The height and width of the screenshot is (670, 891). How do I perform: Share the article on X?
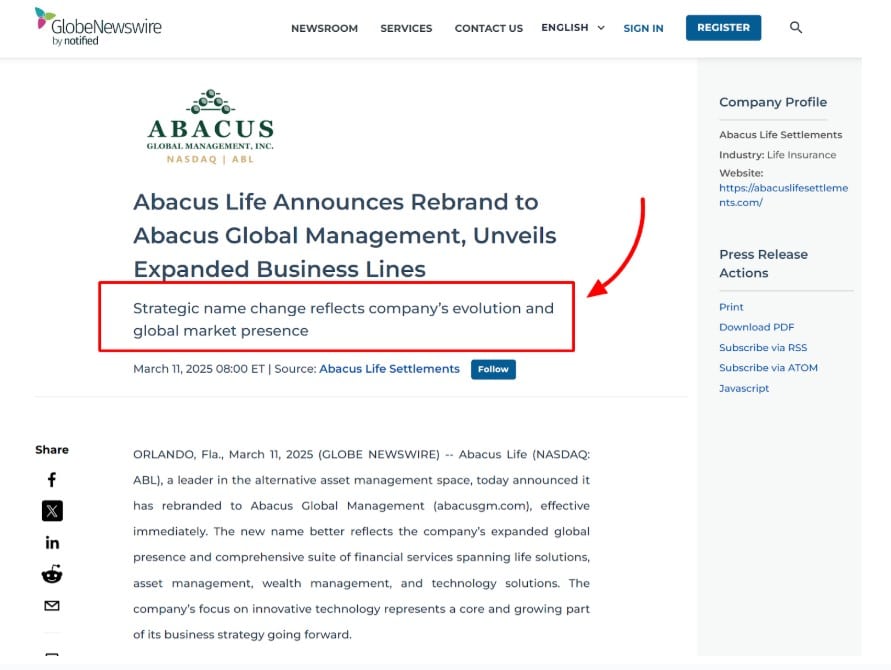52,511
